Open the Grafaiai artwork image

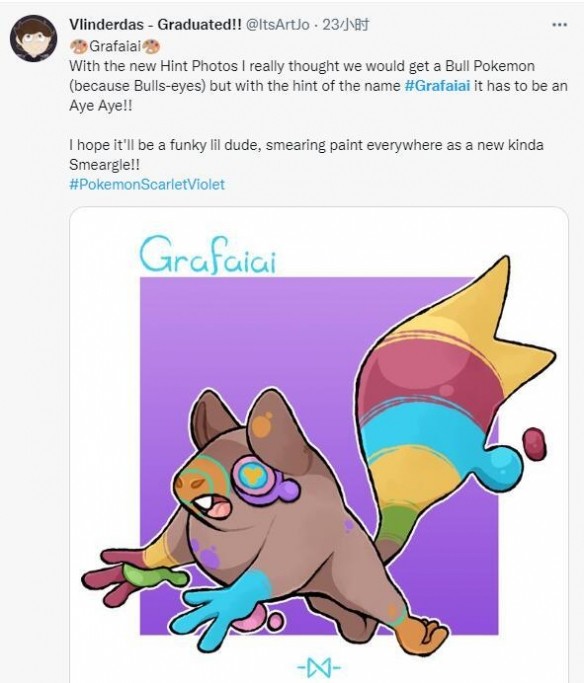click(319, 445)
